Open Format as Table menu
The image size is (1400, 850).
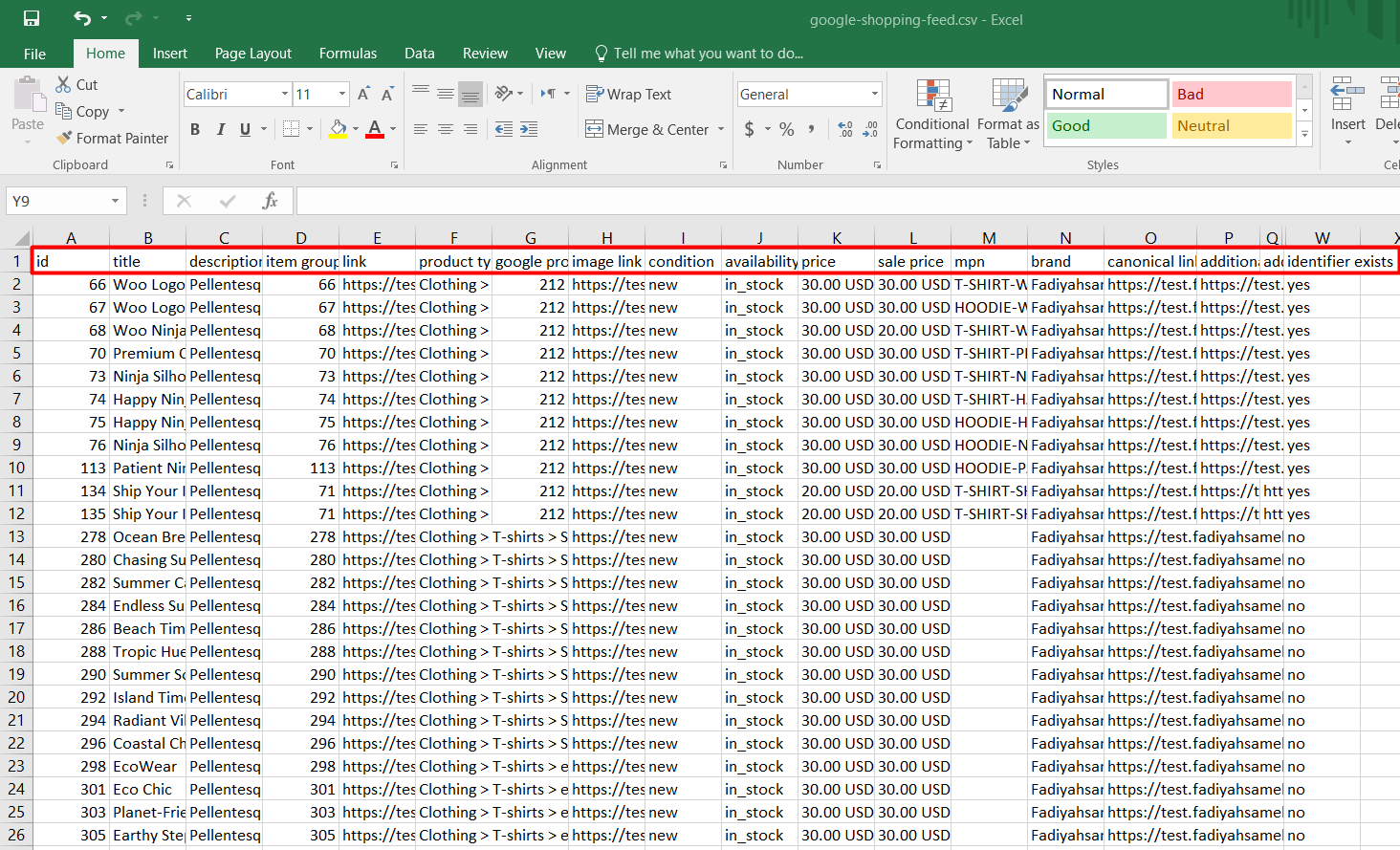pyautogui.click(x=1009, y=115)
